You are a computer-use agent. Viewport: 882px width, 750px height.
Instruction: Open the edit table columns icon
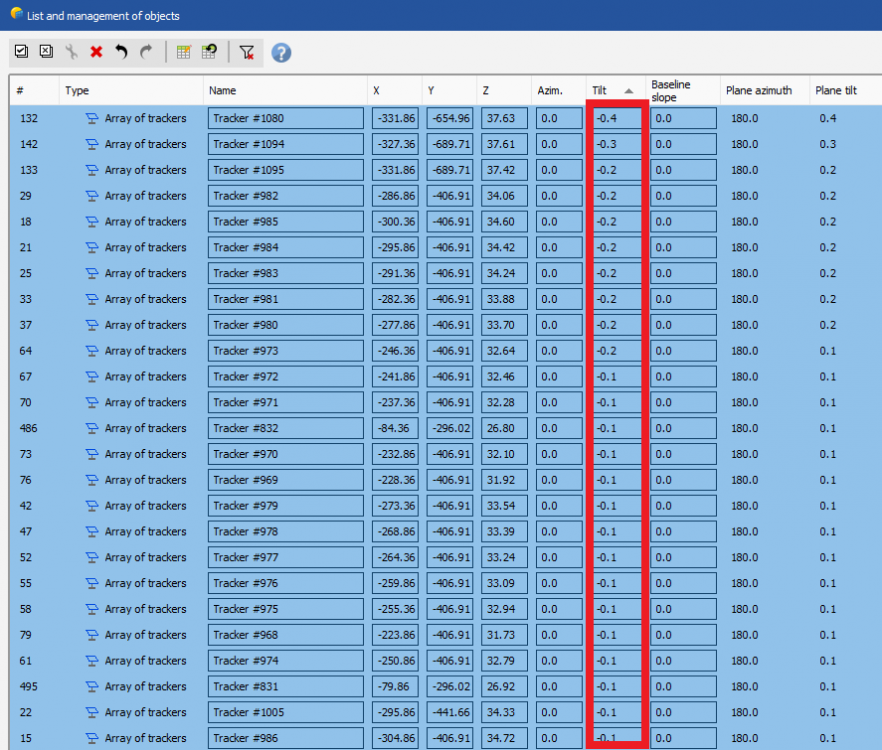(184, 52)
